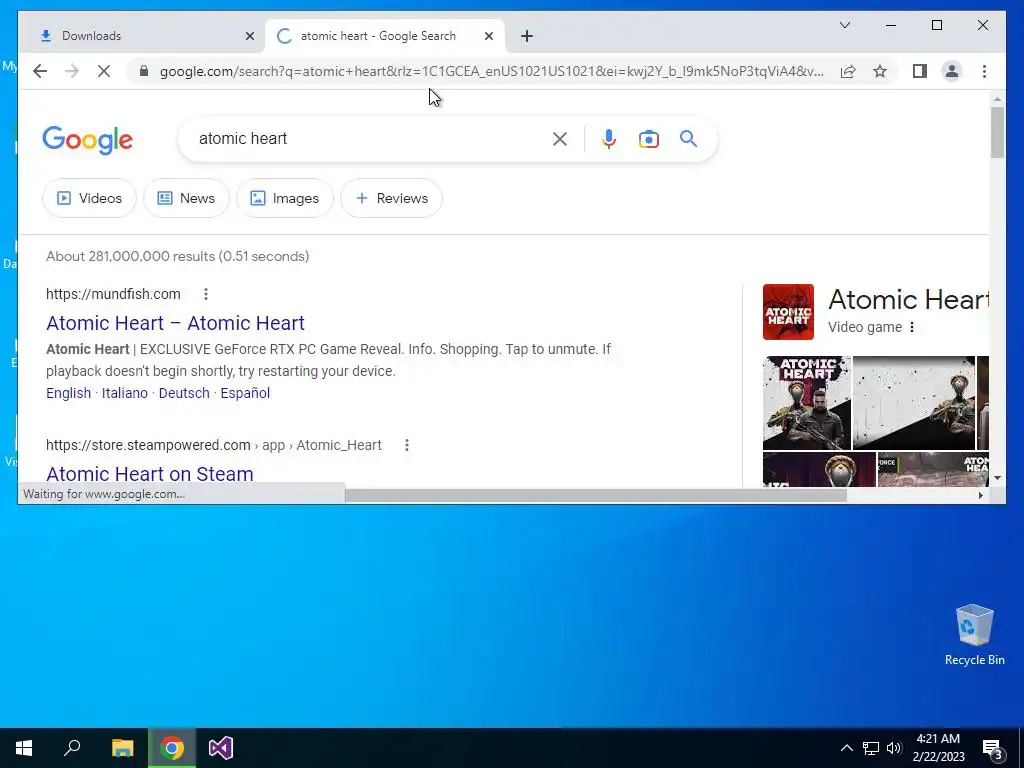
Task: Open site information padlock icon
Action: (x=144, y=71)
